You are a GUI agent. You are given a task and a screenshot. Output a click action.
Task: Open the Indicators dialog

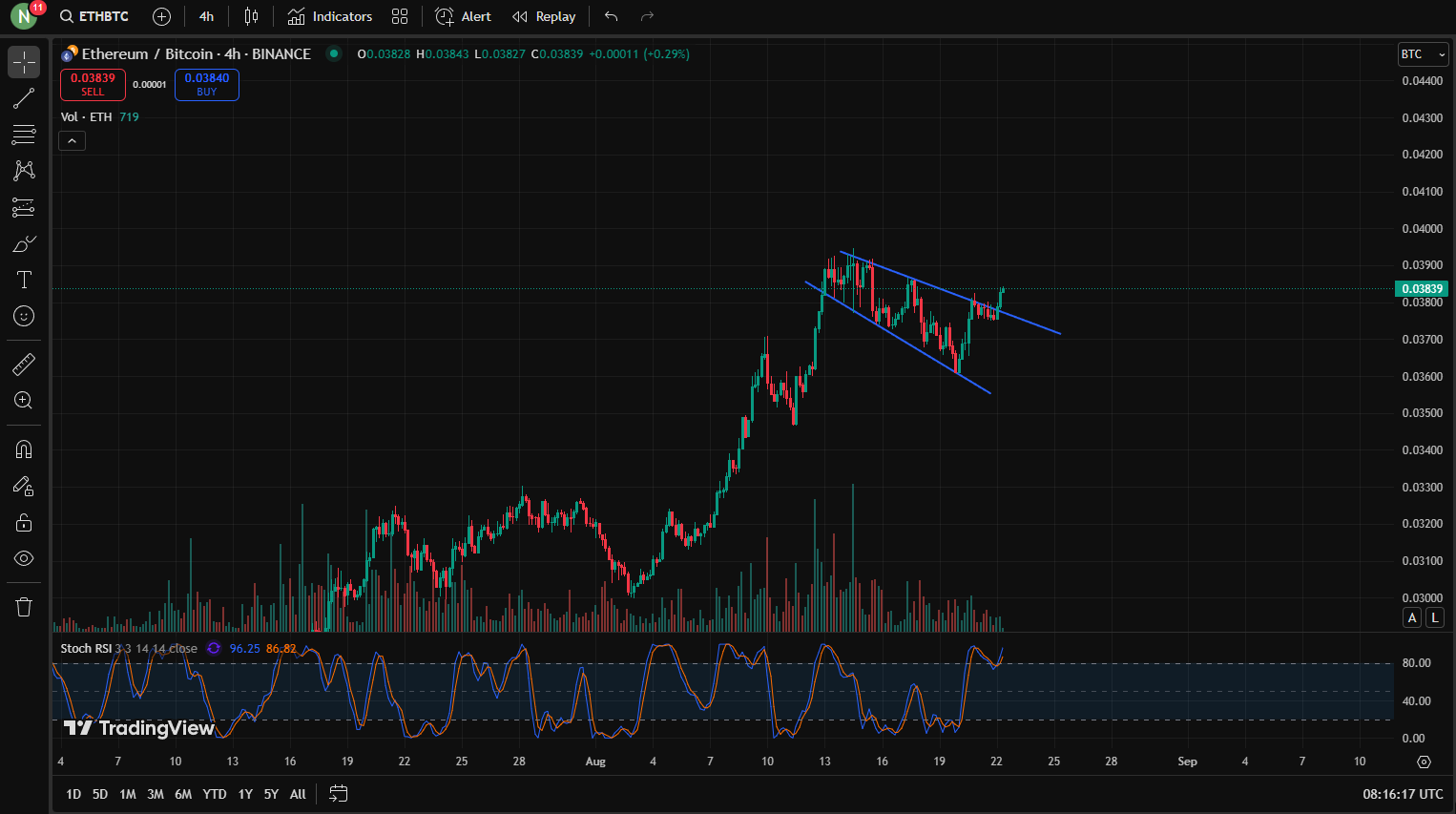330,16
